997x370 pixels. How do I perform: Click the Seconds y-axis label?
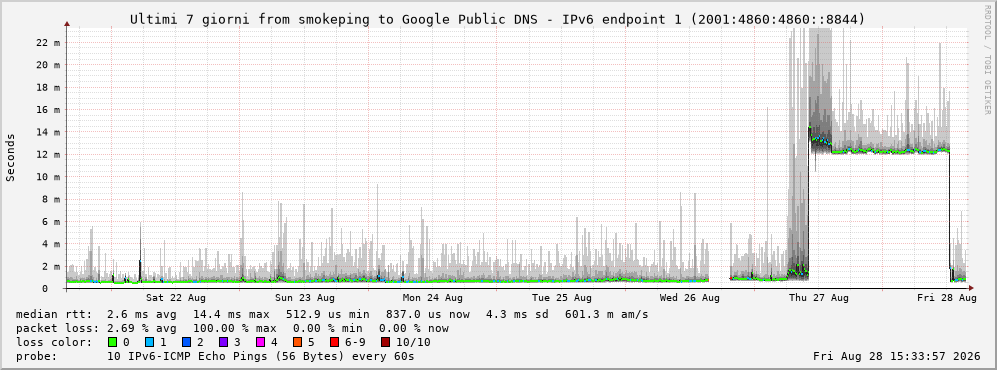[11, 157]
